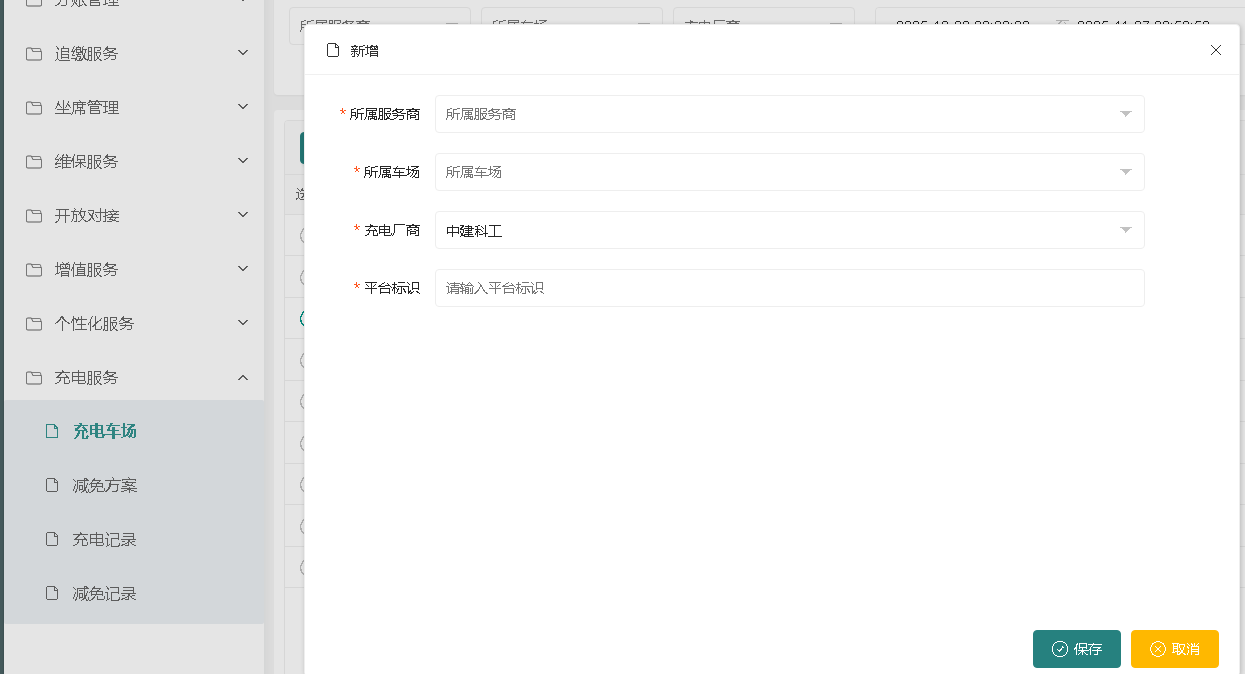Open the 所属车场 dropdown in dialog
The height and width of the screenshot is (674, 1245).
click(789, 172)
